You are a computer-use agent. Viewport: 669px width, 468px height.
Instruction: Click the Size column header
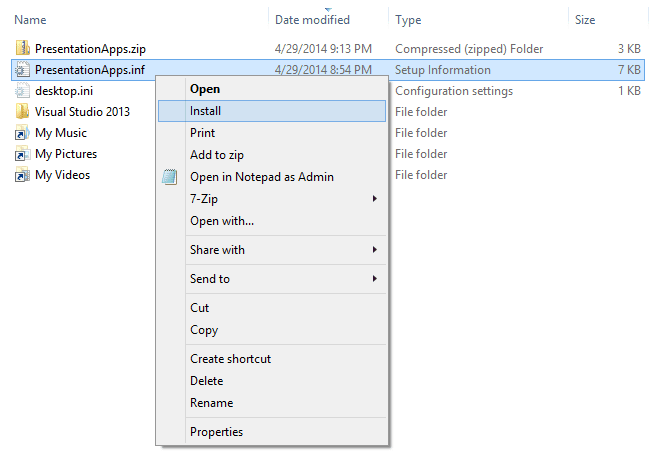tap(586, 19)
